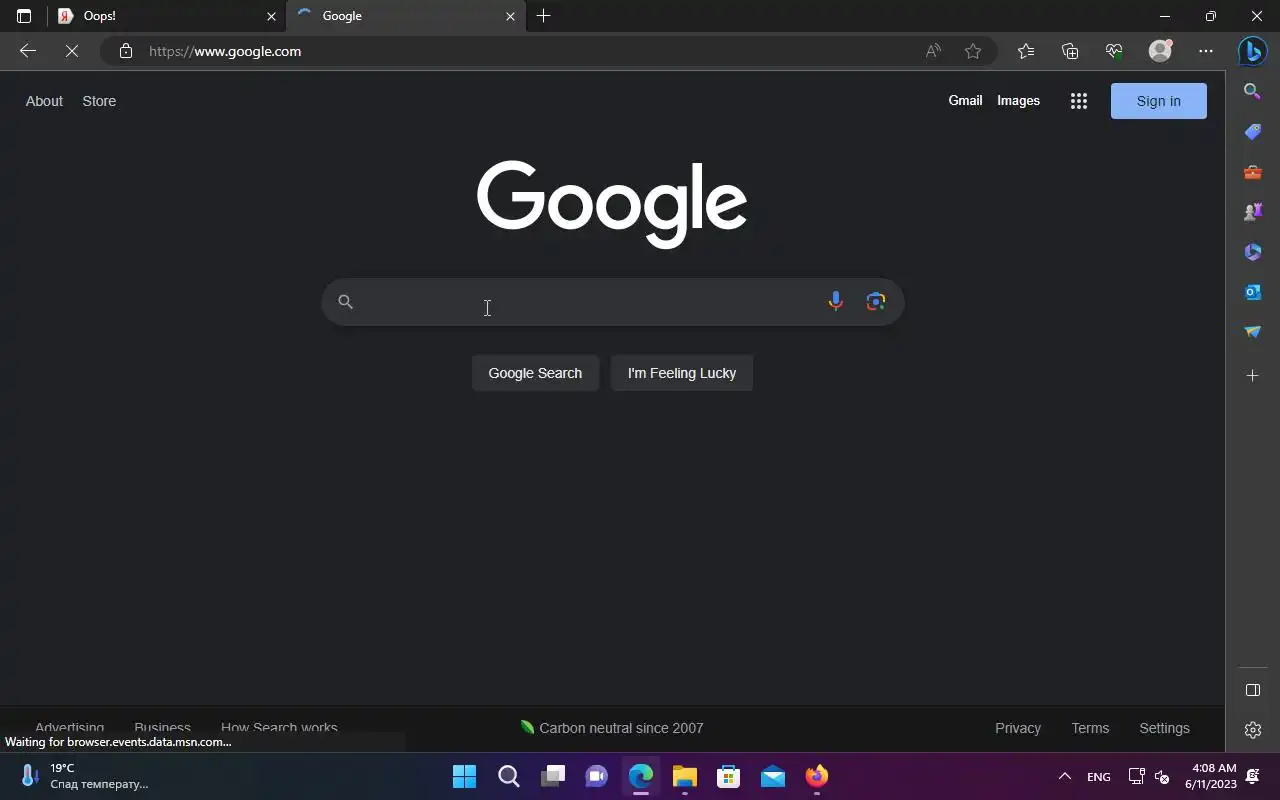The width and height of the screenshot is (1280, 800).
Task: Open the Favorites list
Action: (x=1026, y=51)
